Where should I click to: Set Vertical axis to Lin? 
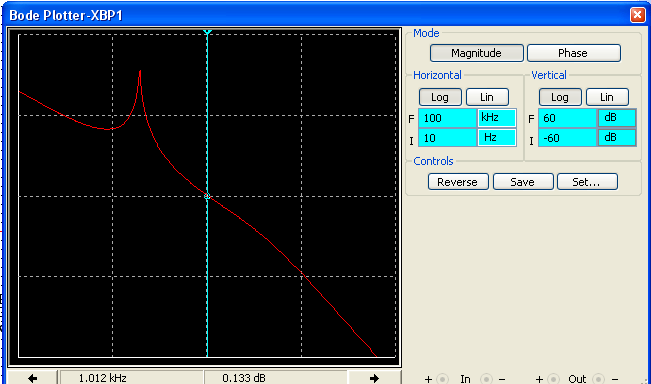607,97
